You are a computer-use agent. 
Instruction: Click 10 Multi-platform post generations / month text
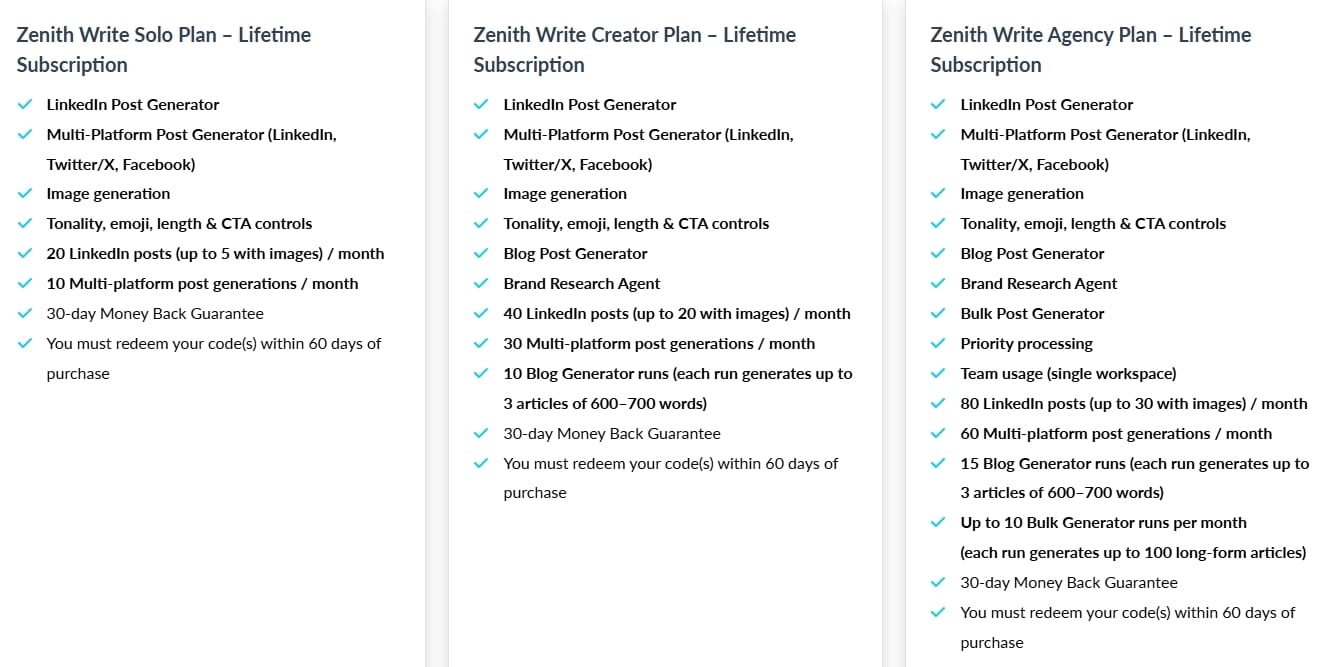tap(202, 284)
